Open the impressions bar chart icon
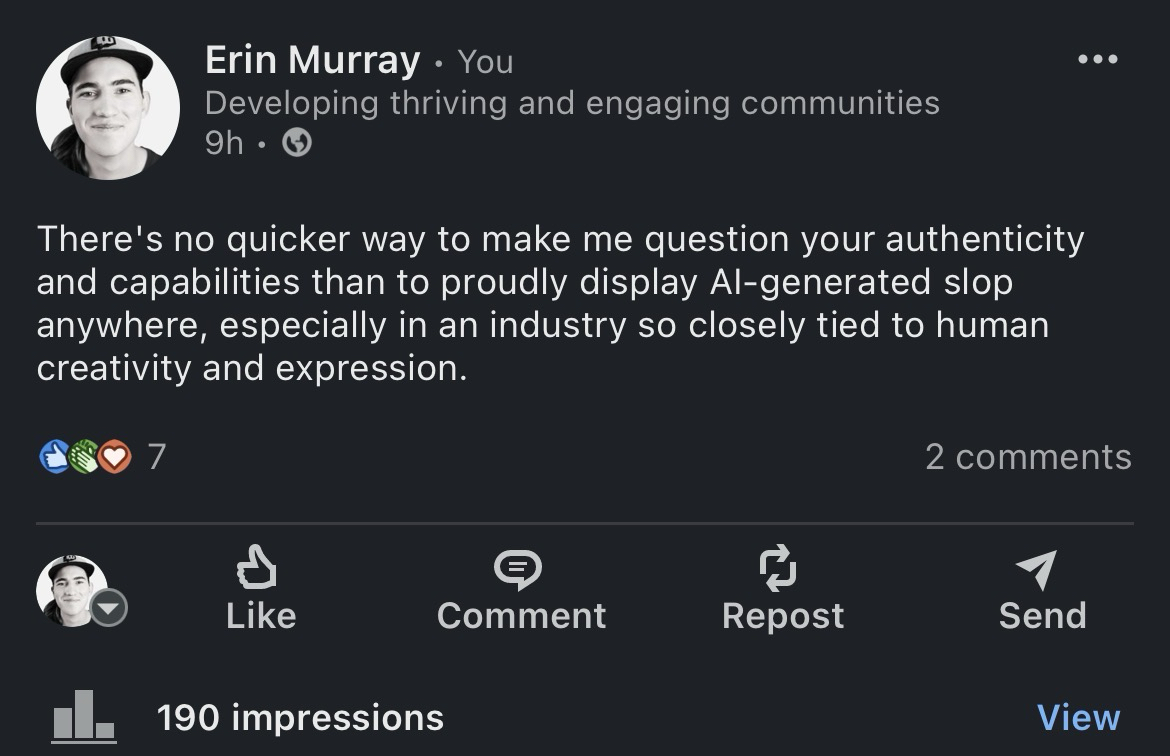 pos(84,716)
